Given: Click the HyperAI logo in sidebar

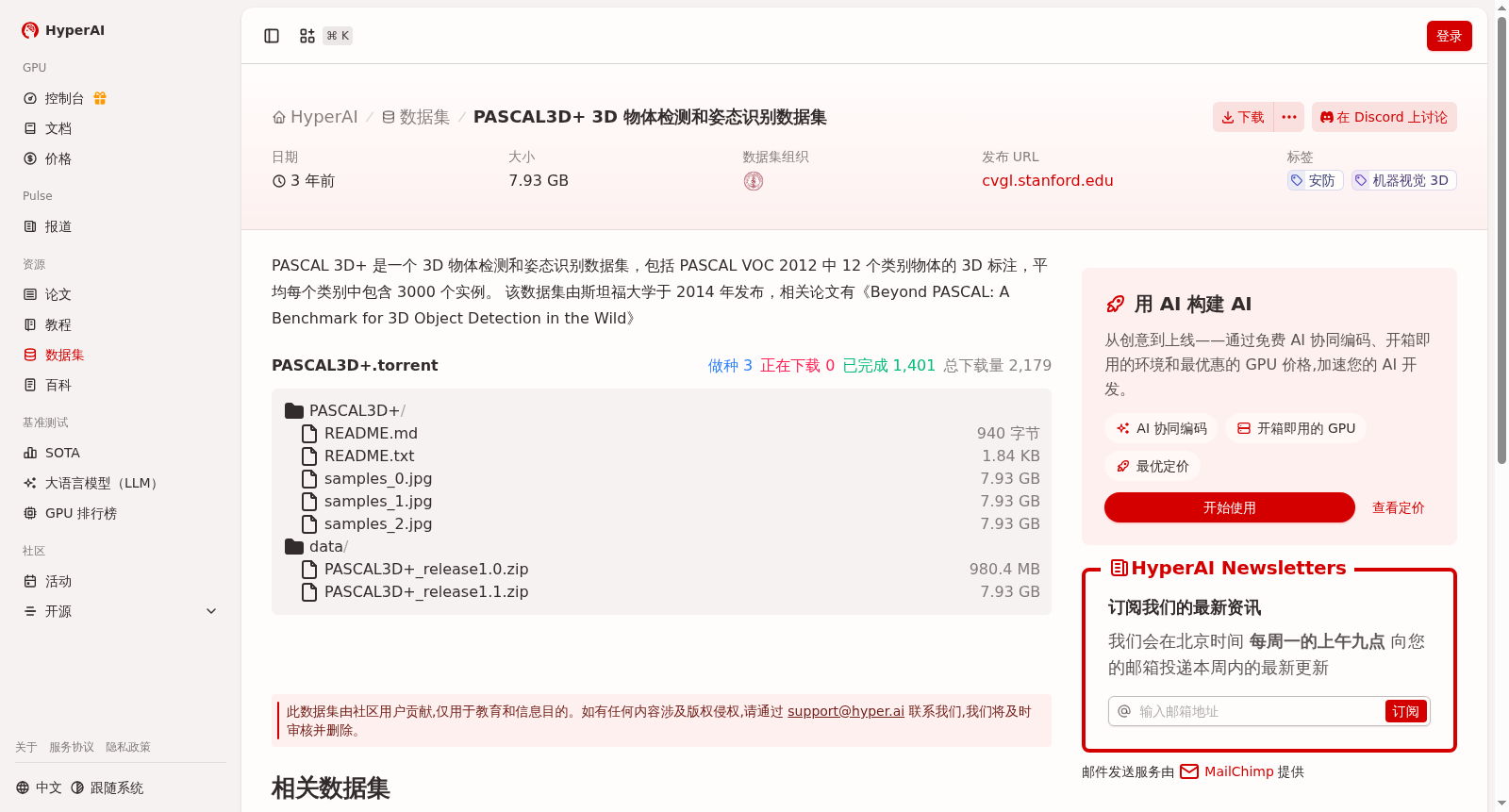Looking at the screenshot, I should point(63,30).
